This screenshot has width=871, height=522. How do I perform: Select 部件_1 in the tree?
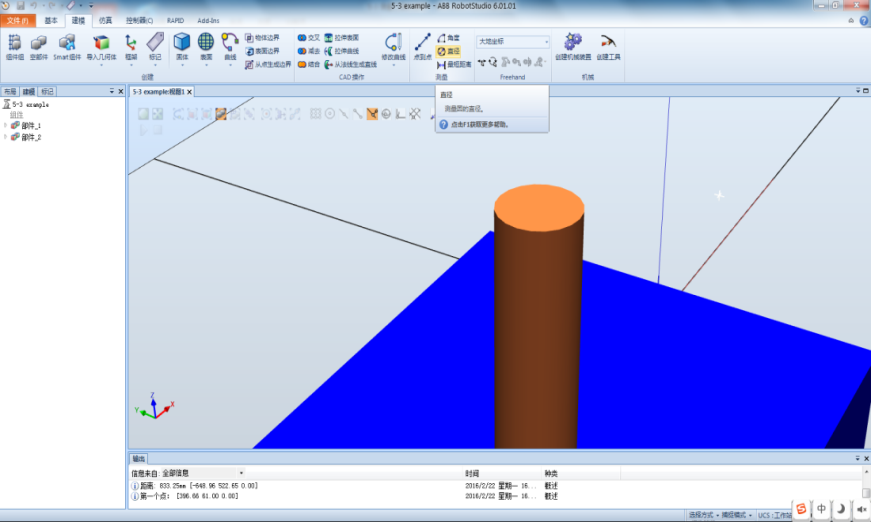coord(26,126)
